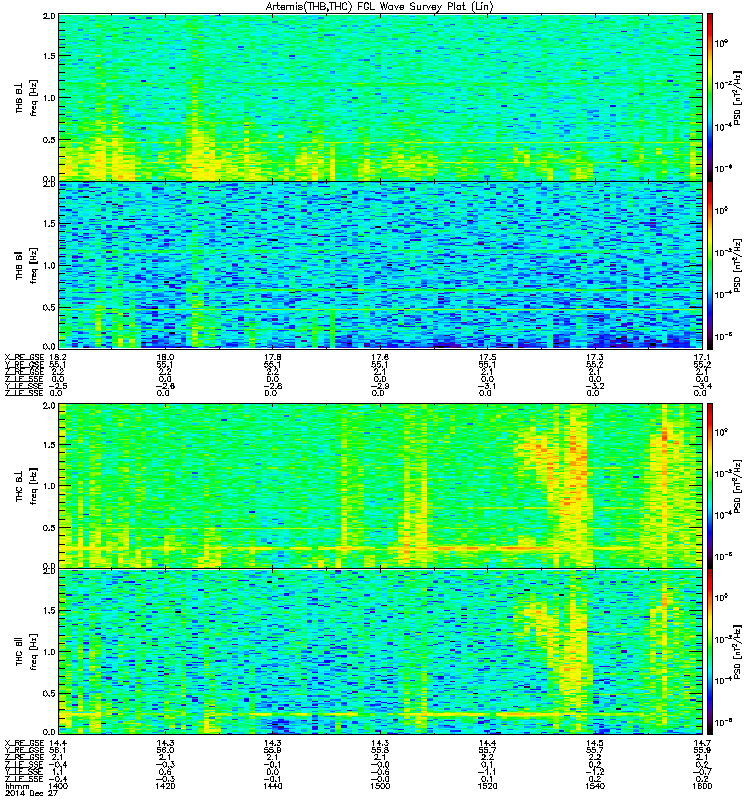The image size is (750, 800).
Task: Click the THC X_RE_GSE value '14.5'
Action: (x=595, y=743)
